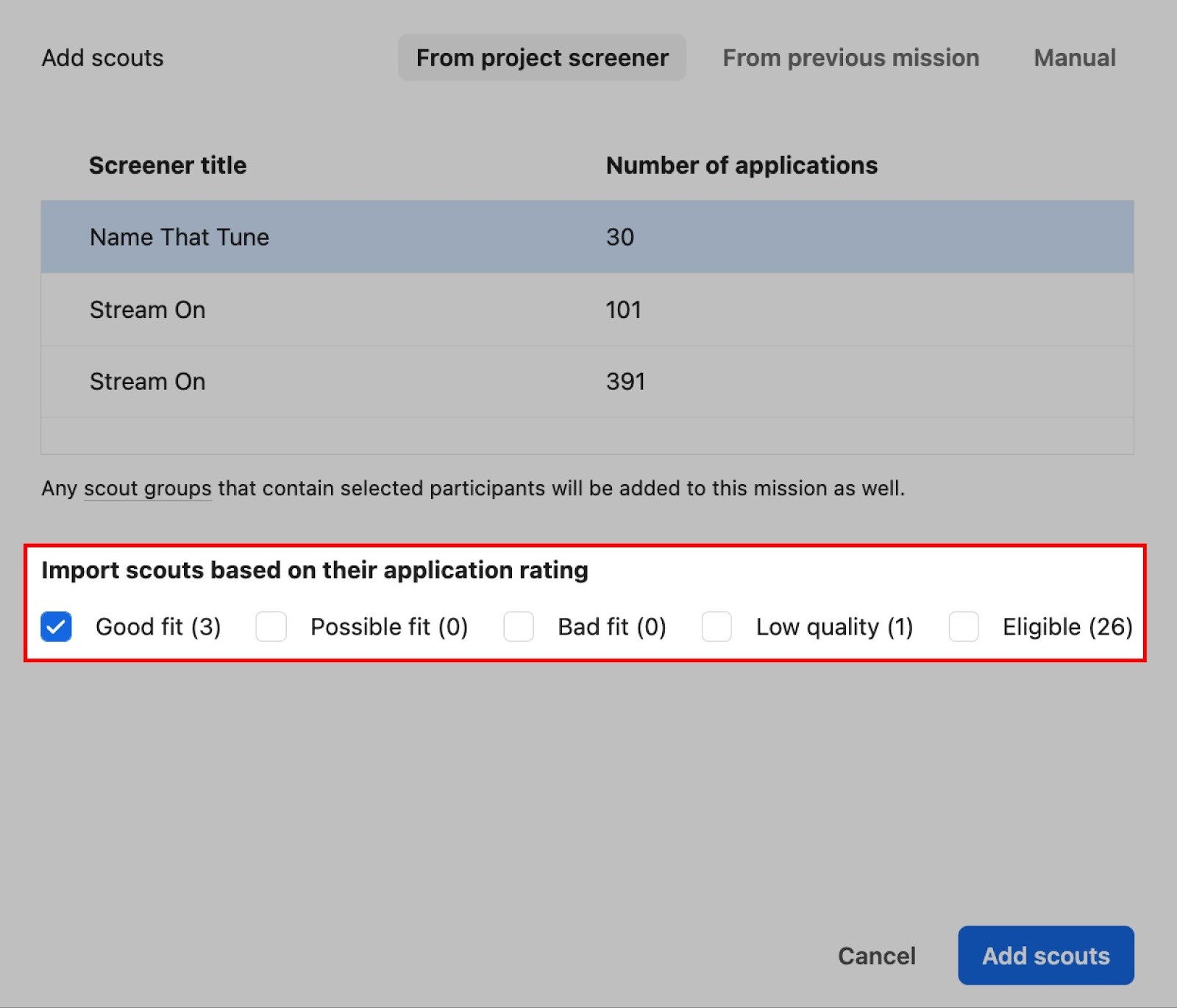Tick the Bad fit checkbox
Image resolution: width=1177 pixels, height=1008 pixels.
point(519,627)
